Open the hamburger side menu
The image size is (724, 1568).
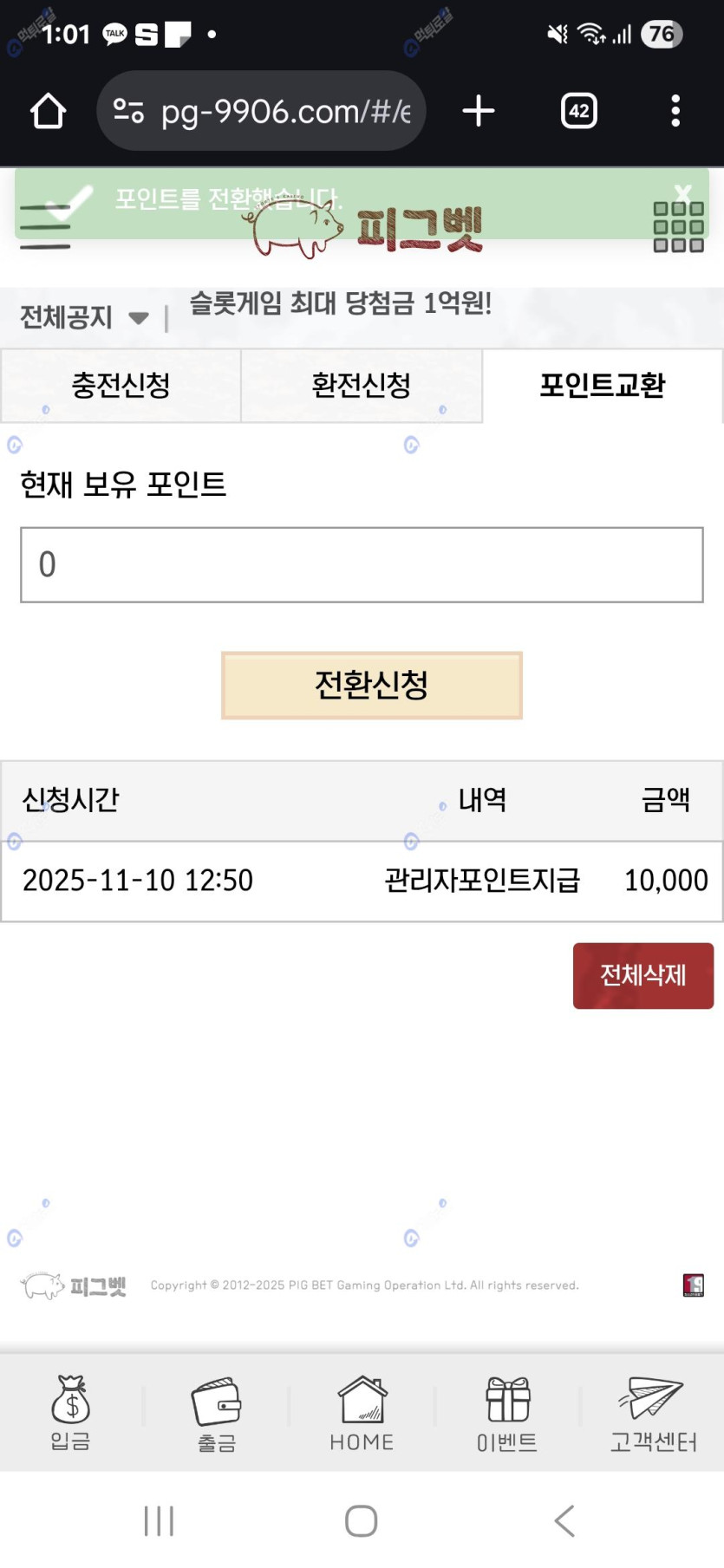pyautogui.click(x=44, y=228)
